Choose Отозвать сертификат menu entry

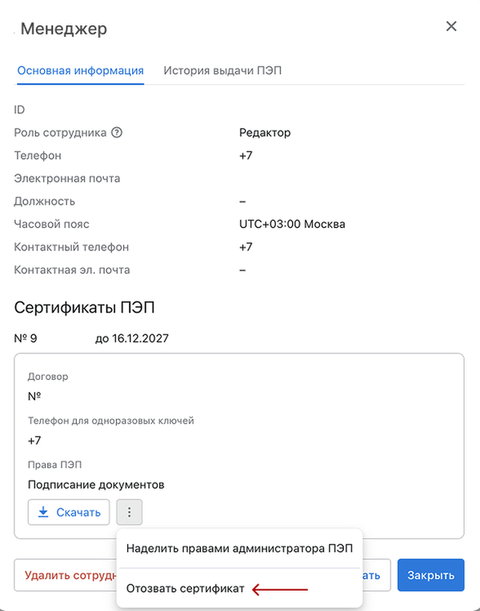click(185, 588)
